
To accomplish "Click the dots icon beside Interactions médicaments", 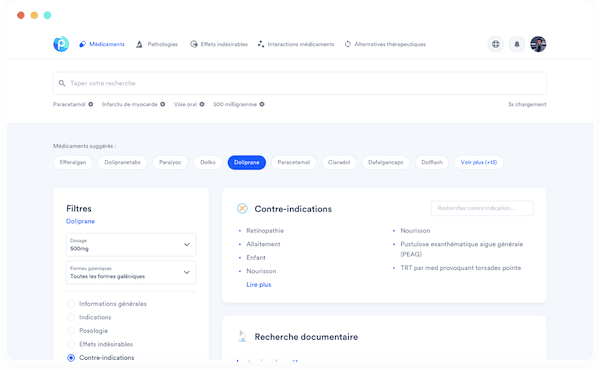I will 261,44.
